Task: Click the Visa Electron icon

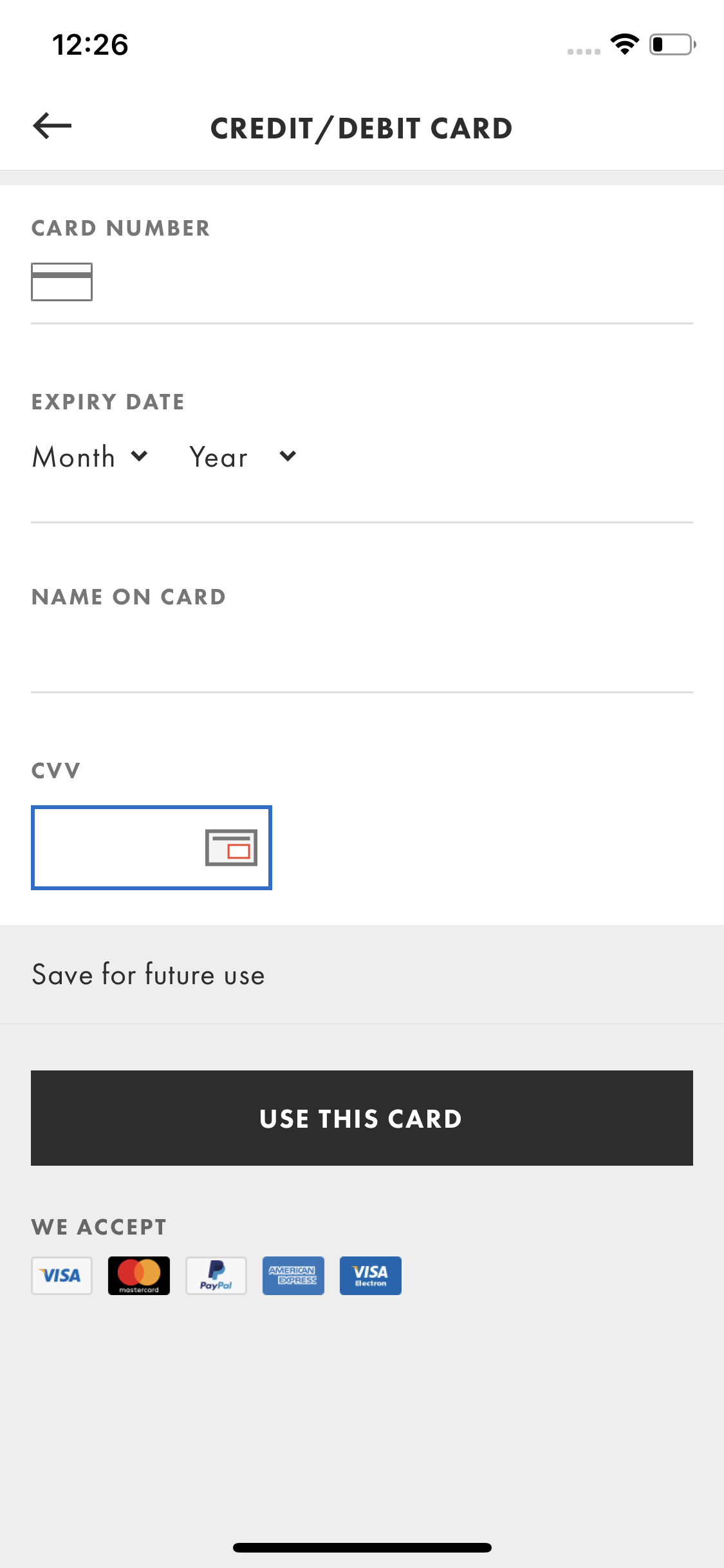Action: [x=370, y=1275]
